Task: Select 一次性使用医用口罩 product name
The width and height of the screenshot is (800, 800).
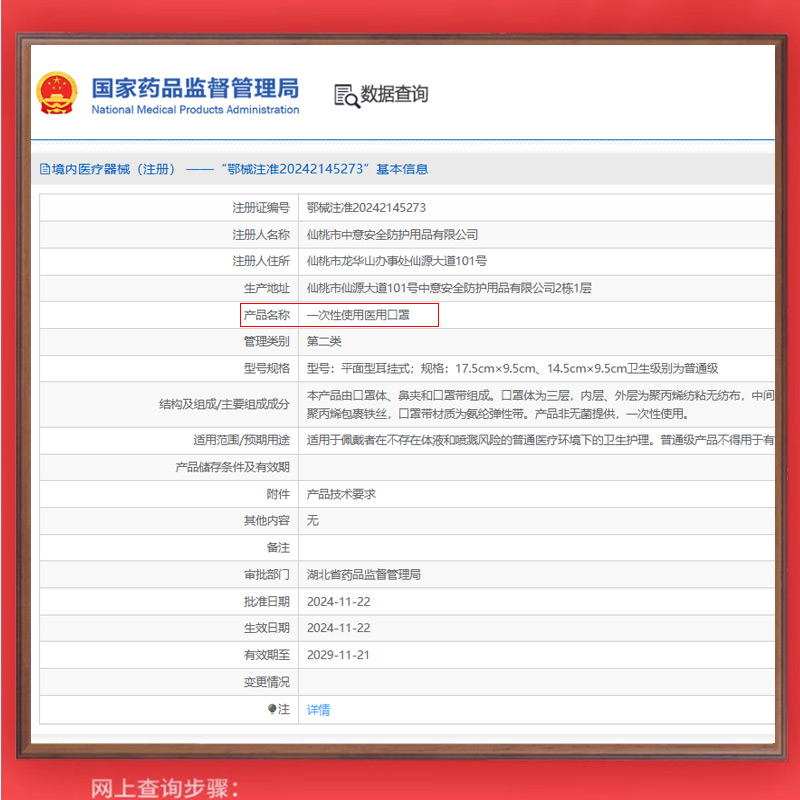Action: point(358,315)
